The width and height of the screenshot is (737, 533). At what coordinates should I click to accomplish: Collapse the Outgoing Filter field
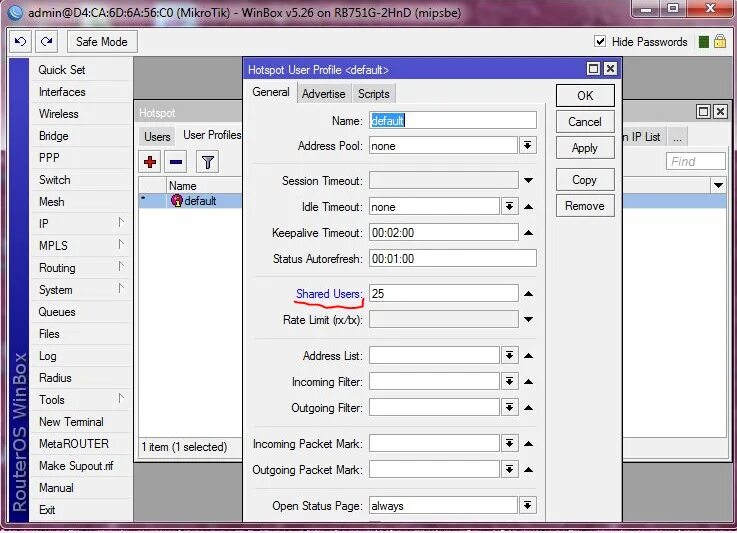point(528,408)
